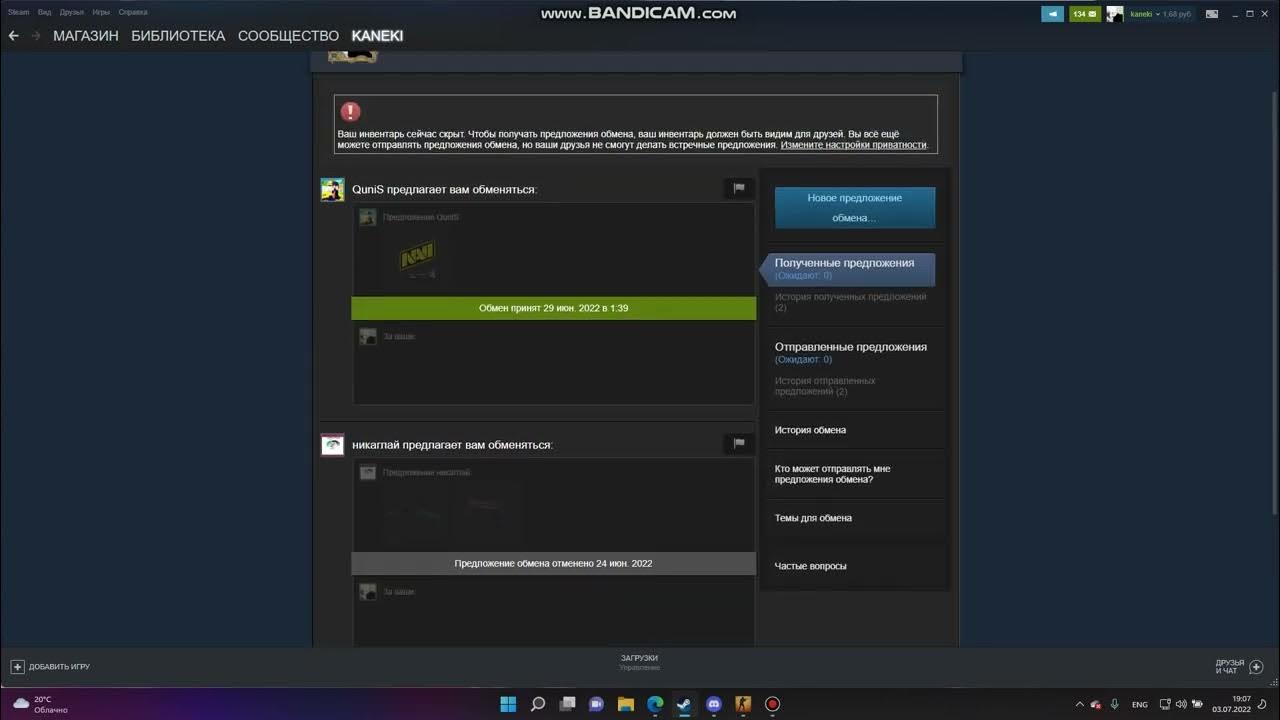Open никаглай avatar in trade offer
The width and height of the screenshot is (1280, 720).
[x=332, y=445]
